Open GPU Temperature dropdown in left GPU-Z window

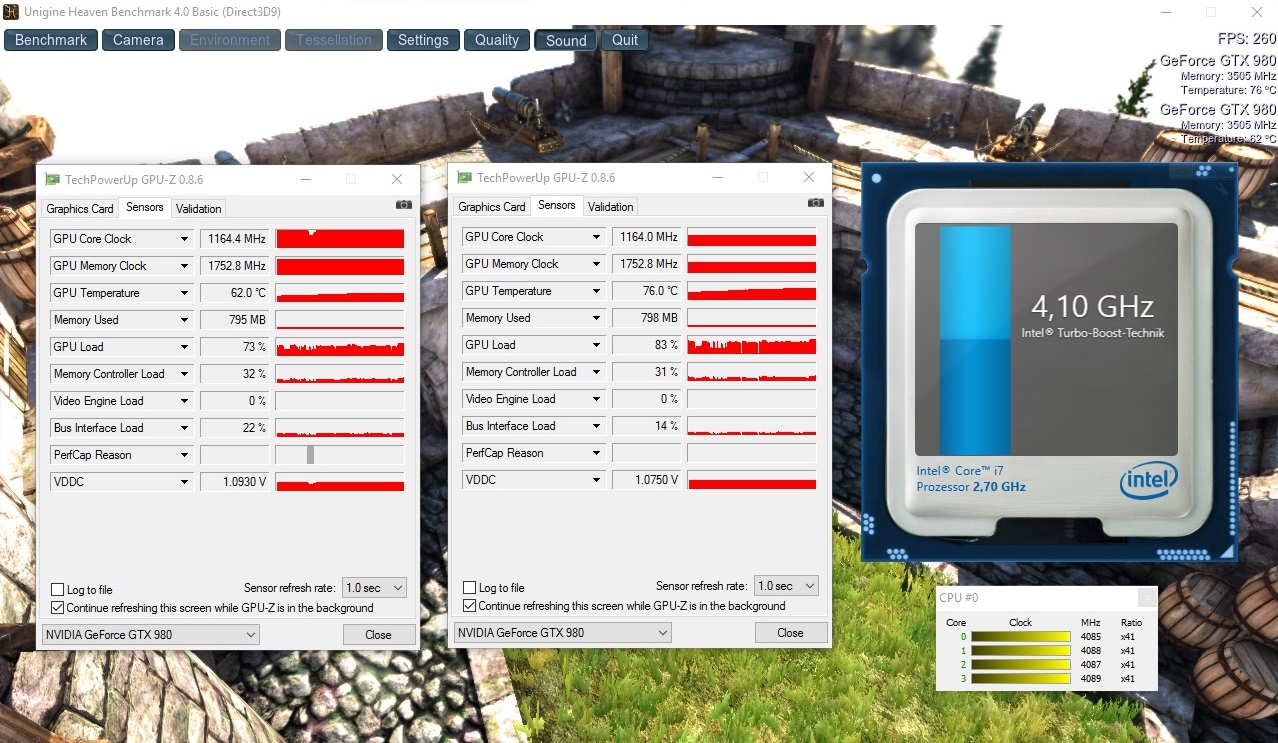pyautogui.click(x=185, y=293)
